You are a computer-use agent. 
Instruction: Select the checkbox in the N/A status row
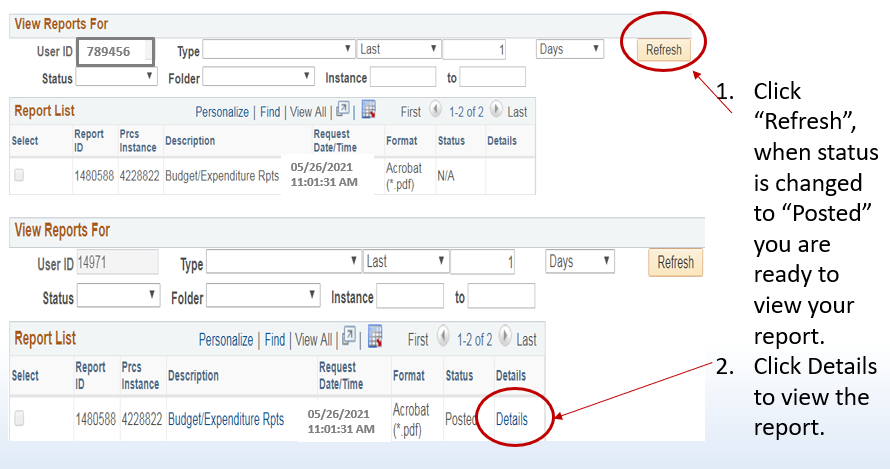tap(19, 175)
